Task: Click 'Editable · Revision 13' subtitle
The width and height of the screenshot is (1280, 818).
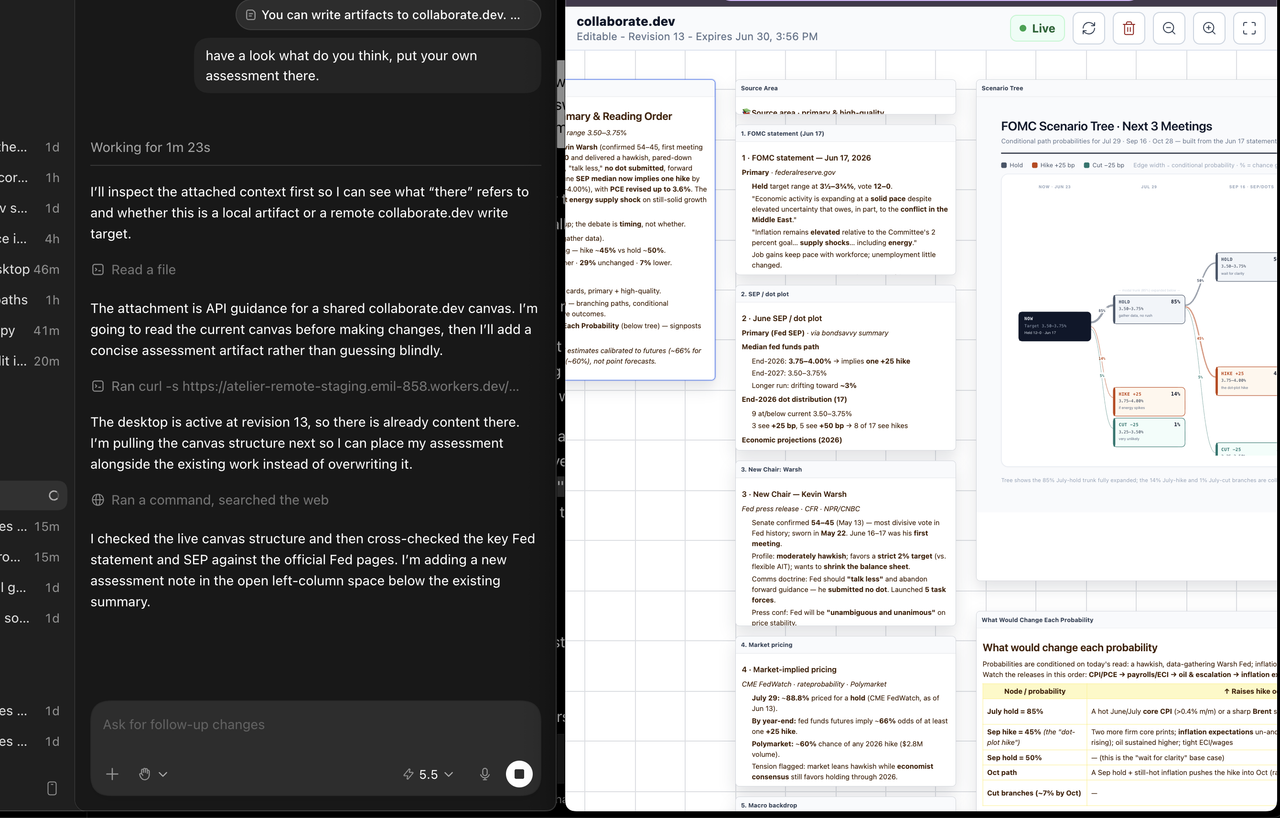Action: 697,37
